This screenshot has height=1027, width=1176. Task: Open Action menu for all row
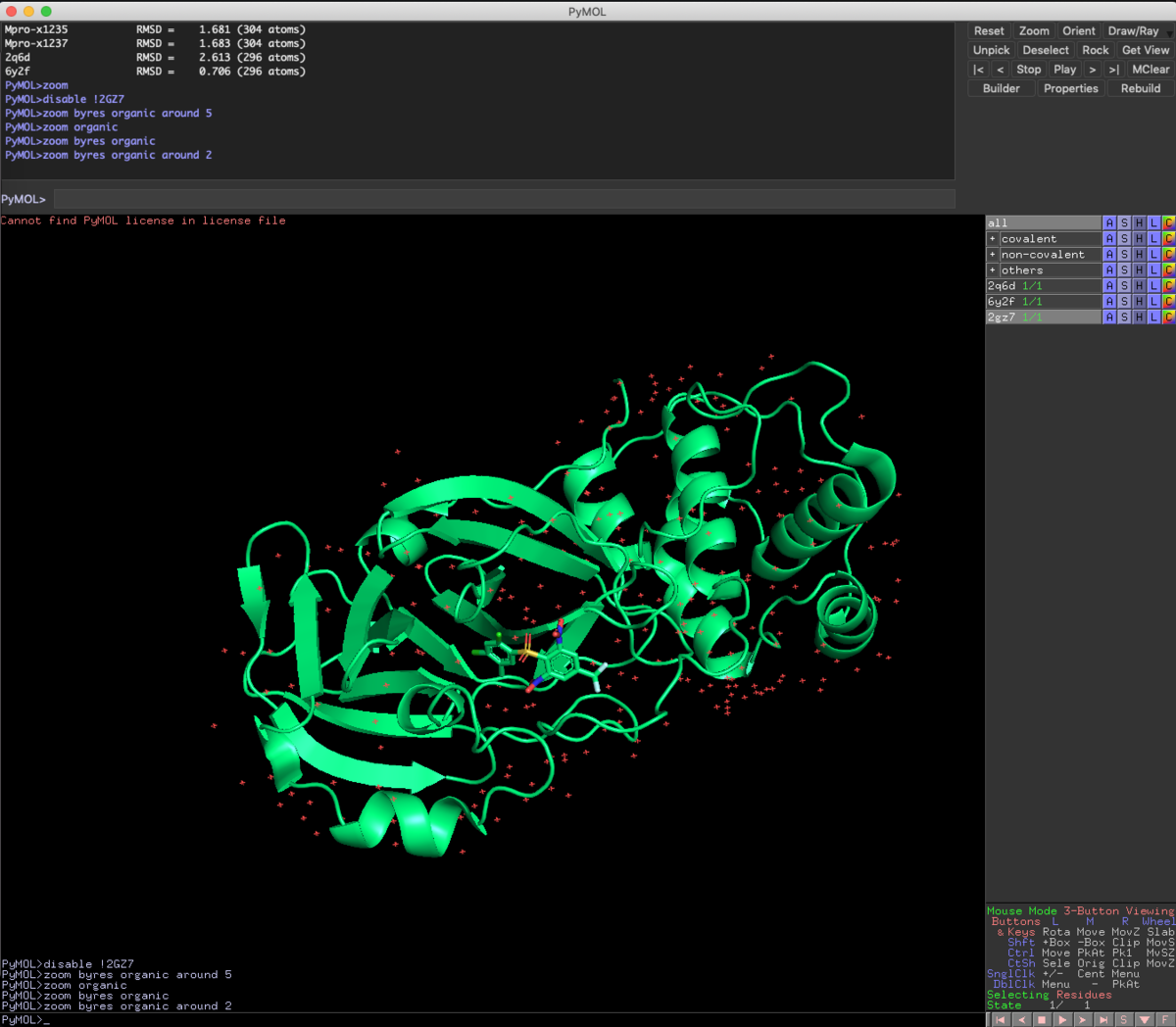[1109, 223]
